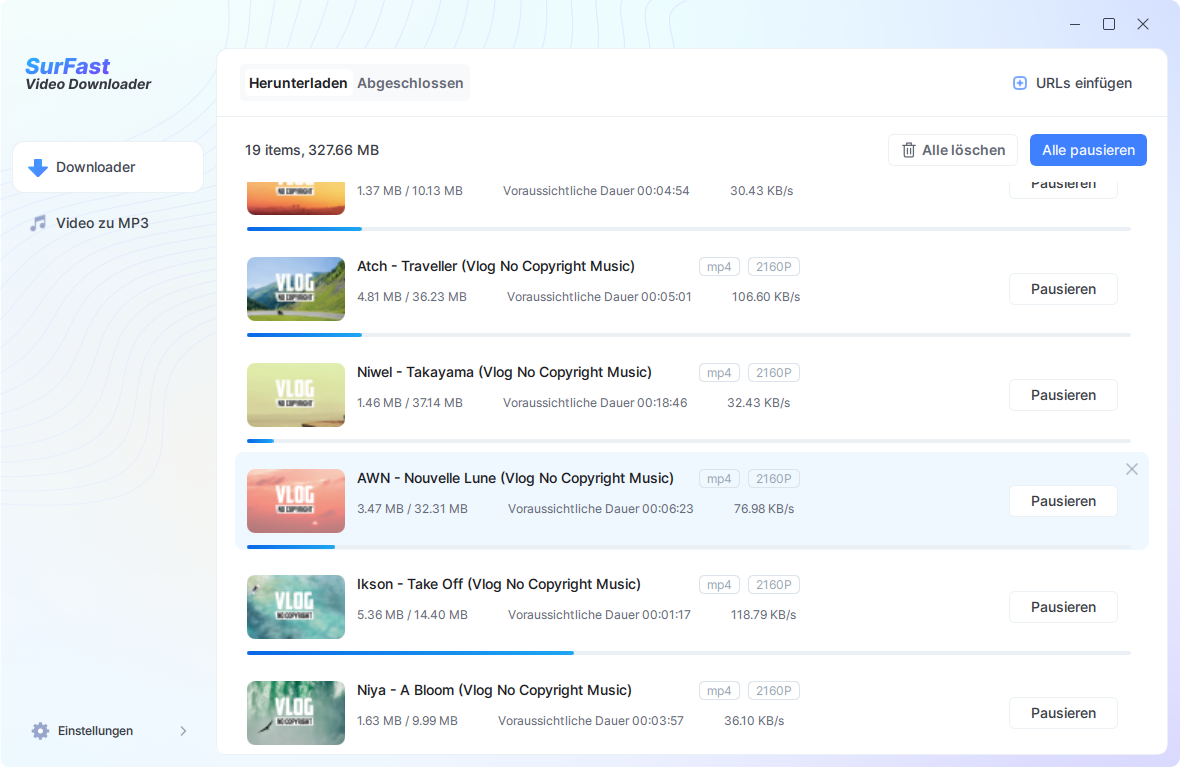Click the 2160P badge on Niwel - Takayama
This screenshot has width=1180, height=767.
tap(773, 373)
